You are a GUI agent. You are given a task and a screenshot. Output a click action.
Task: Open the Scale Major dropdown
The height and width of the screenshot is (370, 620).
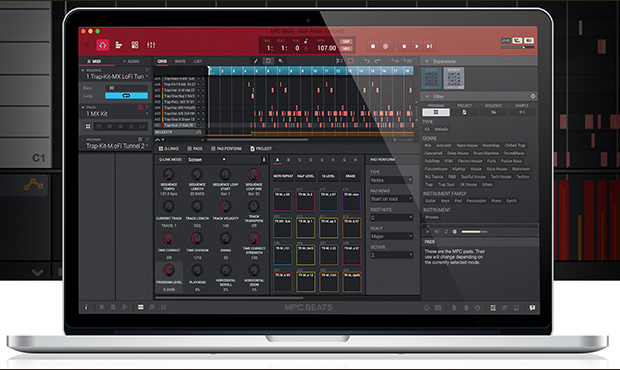(x=391, y=236)
